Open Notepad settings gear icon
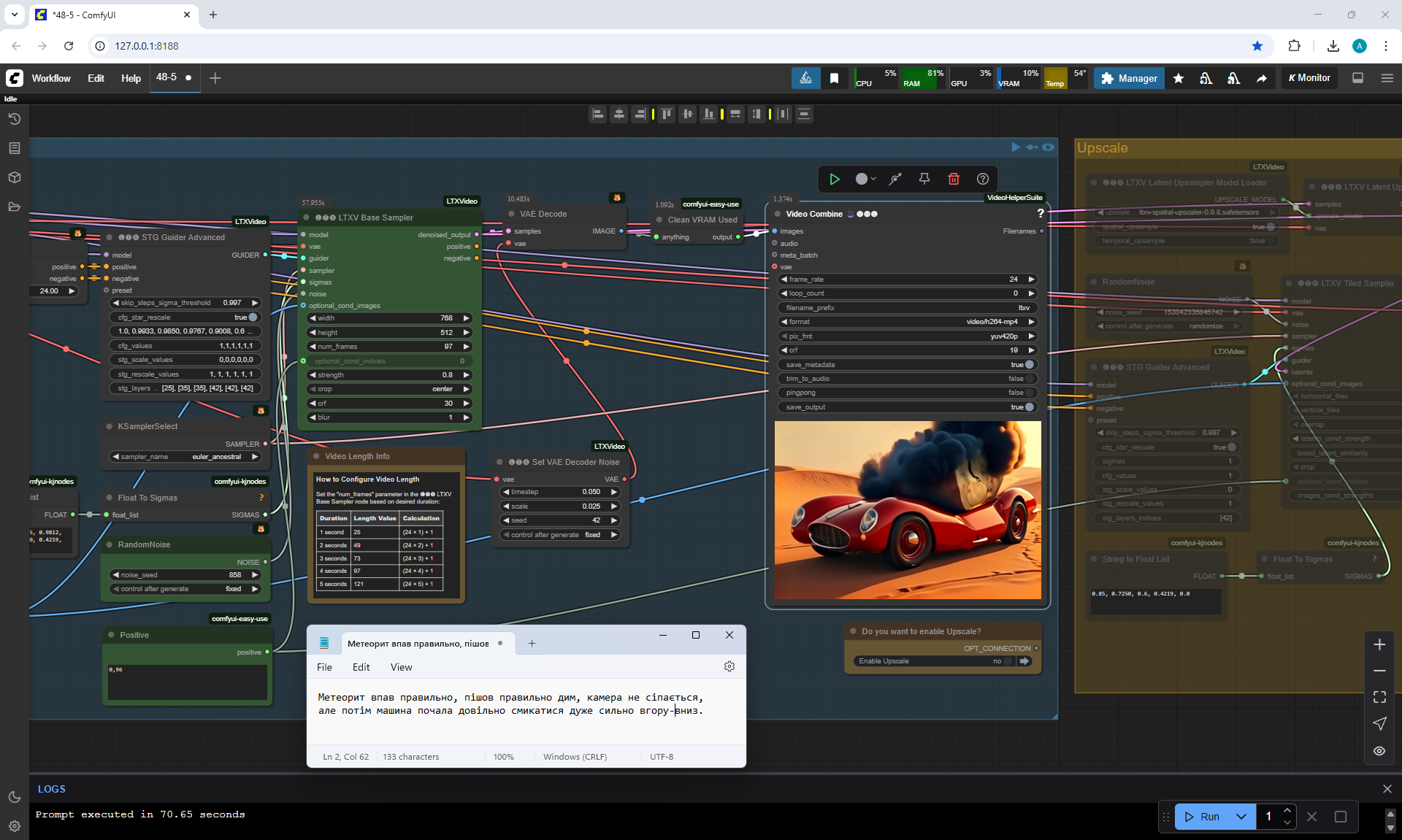This screenshot has width=1402, height=840. point(729,666)
